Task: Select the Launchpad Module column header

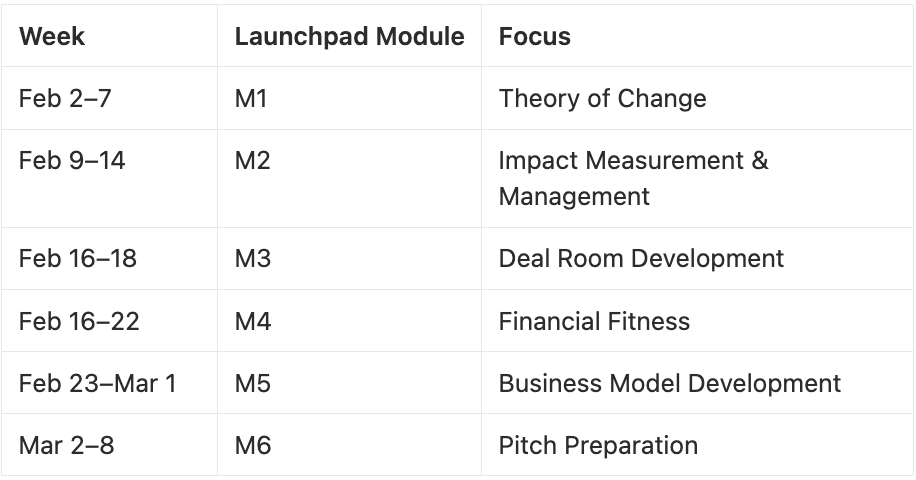Action: [x=349, y=36]
